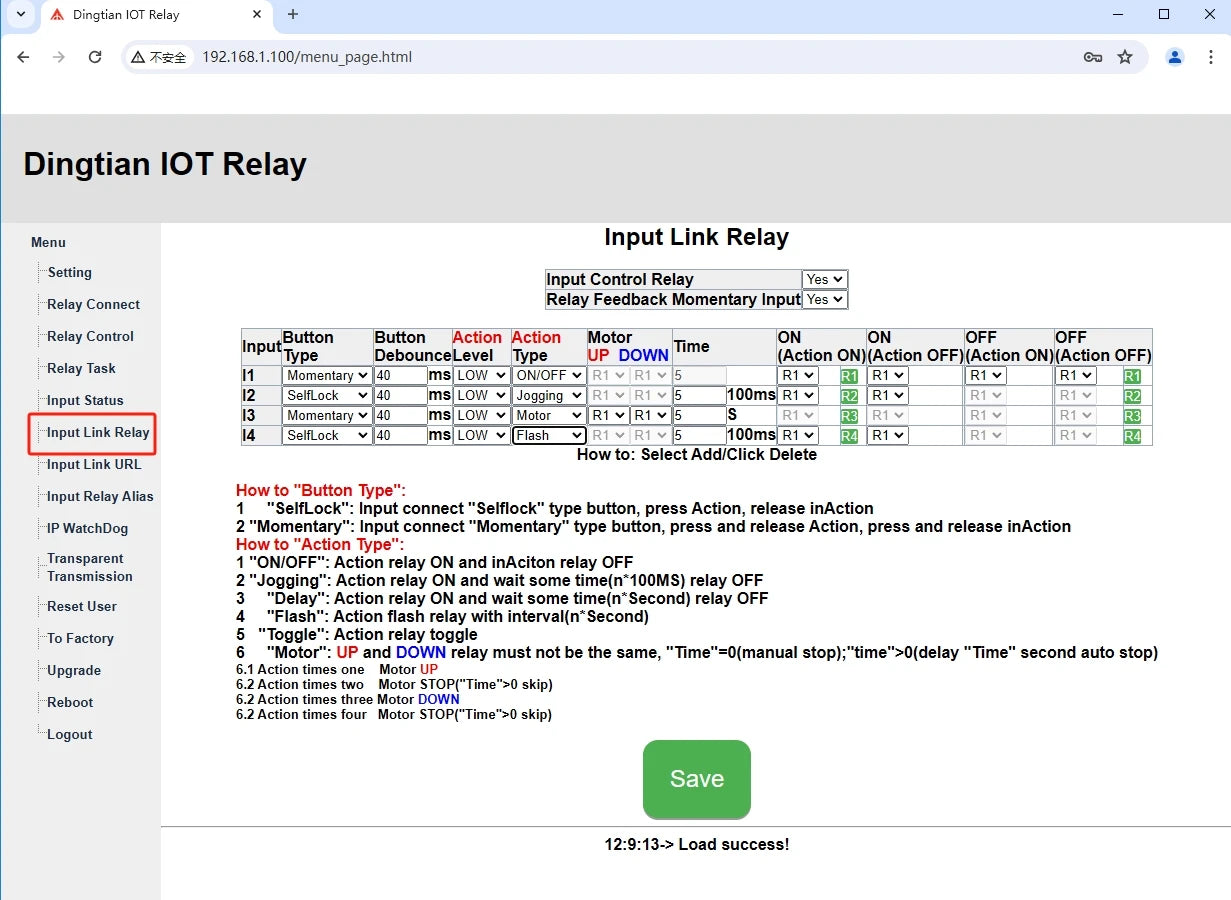The height and width of the screenshot is (900, 1231).
Task: Open the Chrome profile avatar
Action: 1175,57
